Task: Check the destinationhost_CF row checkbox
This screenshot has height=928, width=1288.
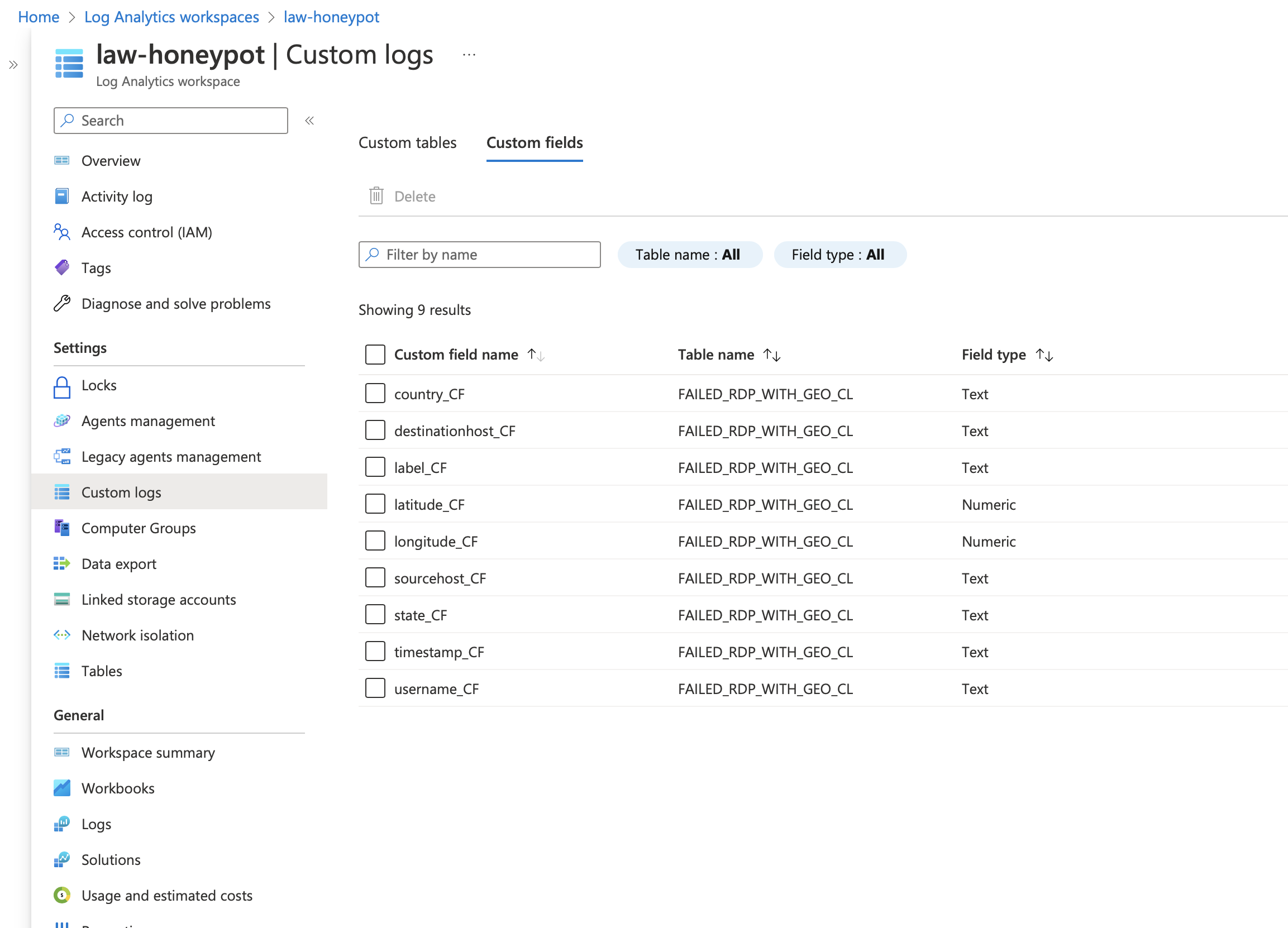Action: (x=375, y=430)
